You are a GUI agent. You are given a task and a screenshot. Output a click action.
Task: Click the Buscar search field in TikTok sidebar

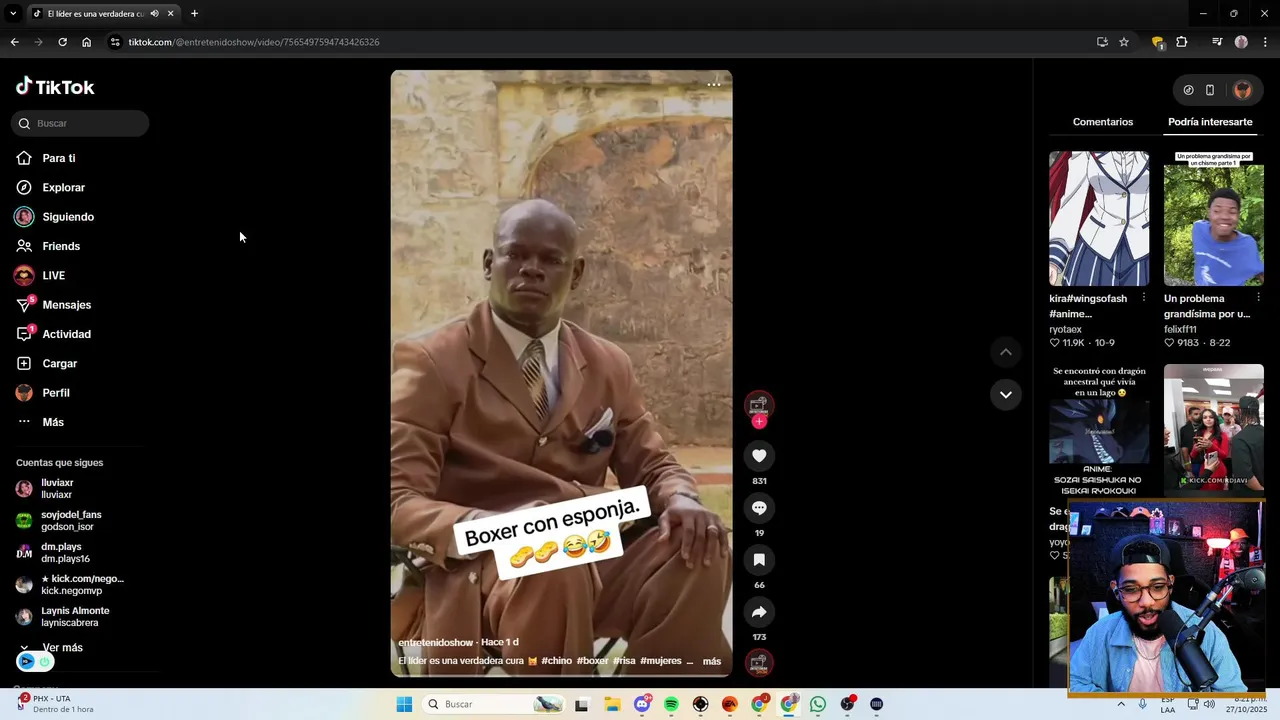(80, 123)
